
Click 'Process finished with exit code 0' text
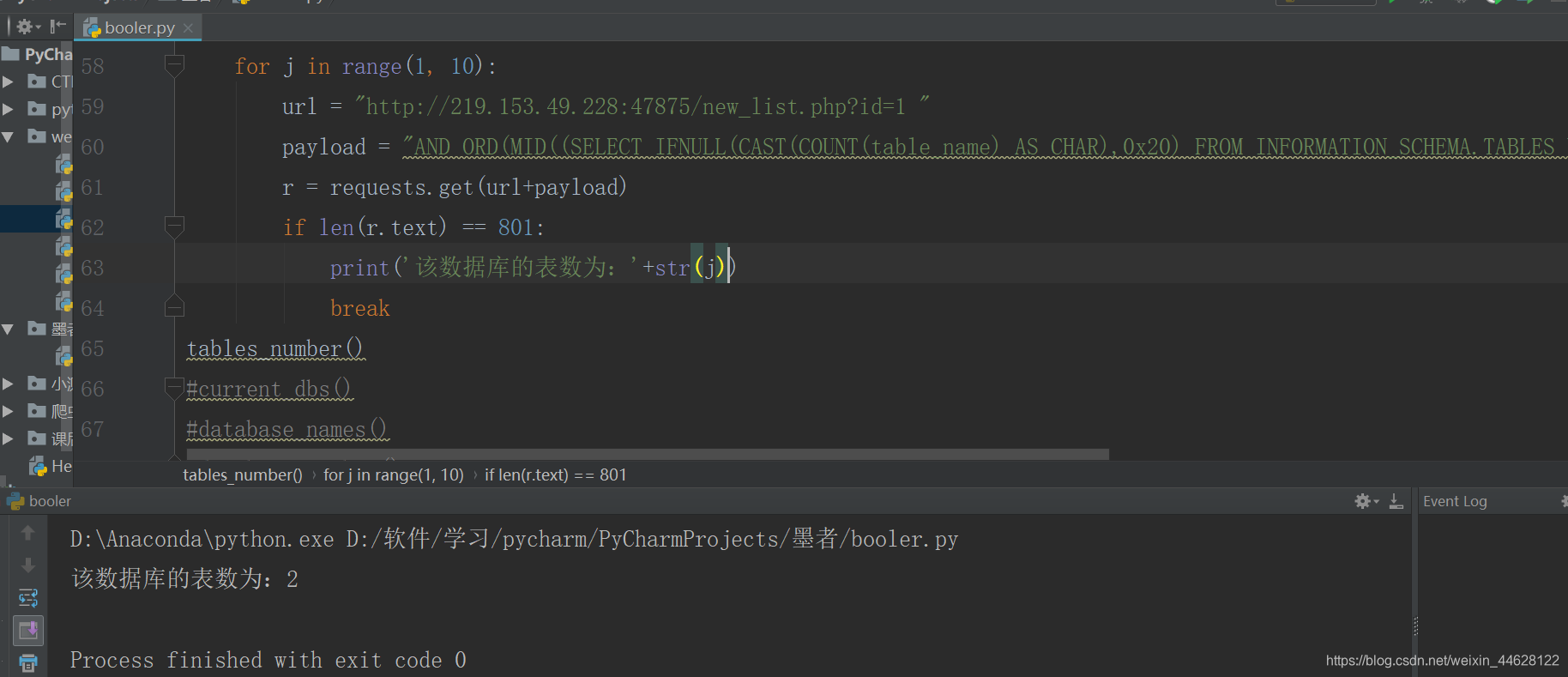[268, 660]
